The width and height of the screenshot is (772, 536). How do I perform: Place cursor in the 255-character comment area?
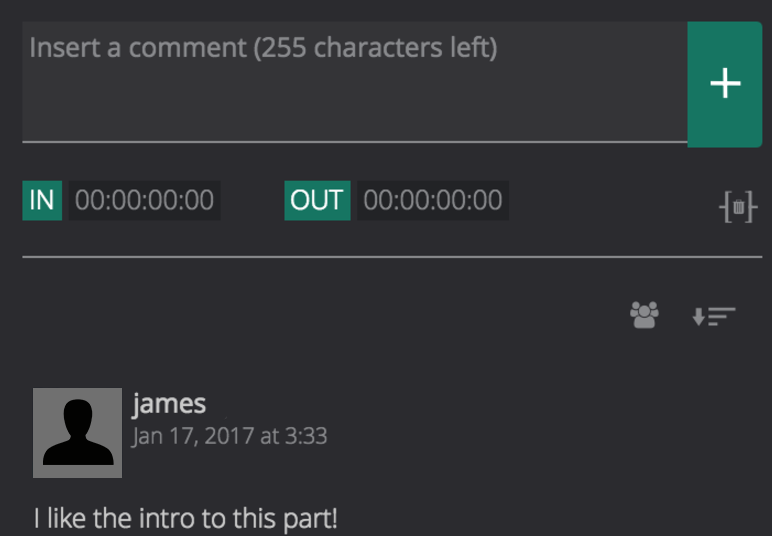click(354, 82)
